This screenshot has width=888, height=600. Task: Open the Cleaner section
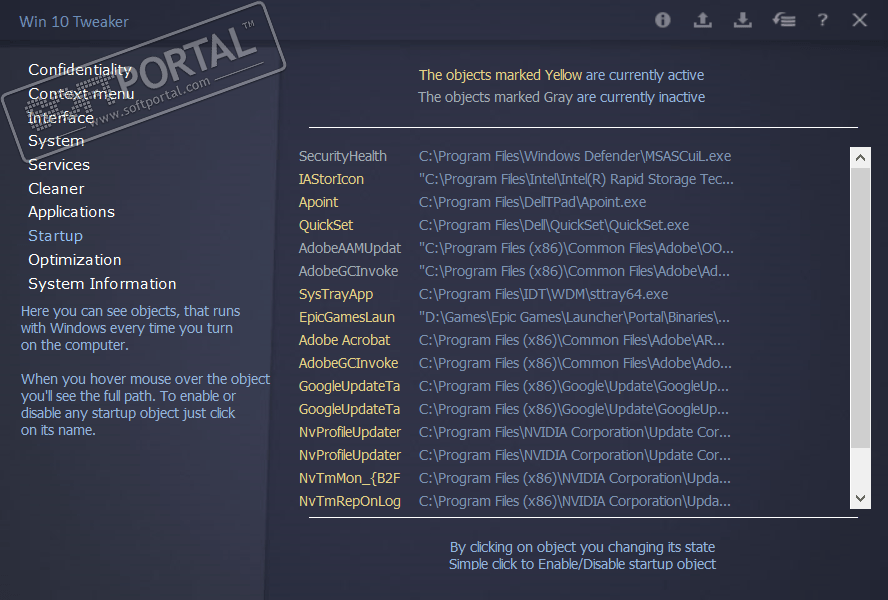(x=56, y=189)
